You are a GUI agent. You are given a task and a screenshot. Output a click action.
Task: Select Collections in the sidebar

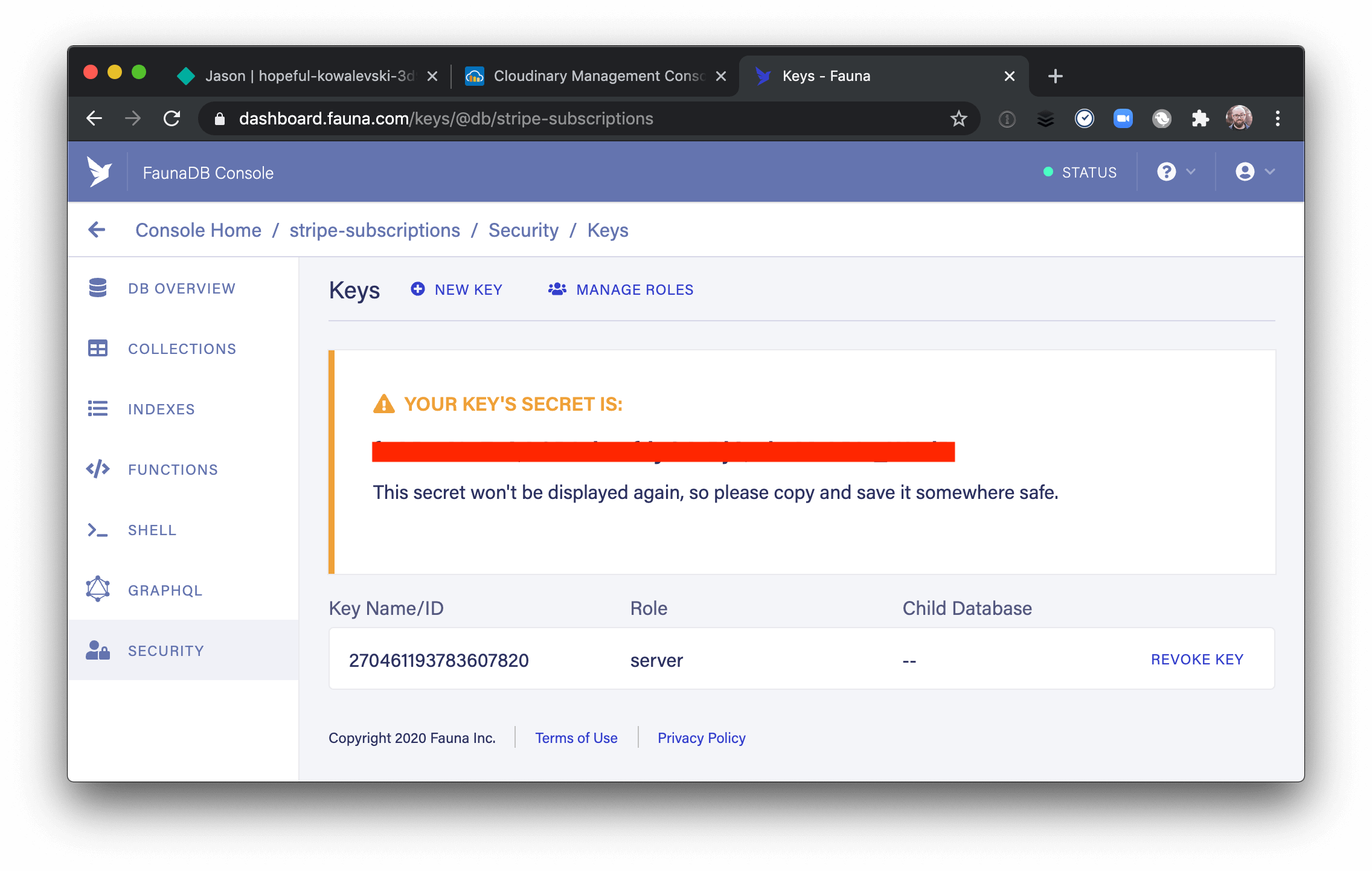[181, 349]
